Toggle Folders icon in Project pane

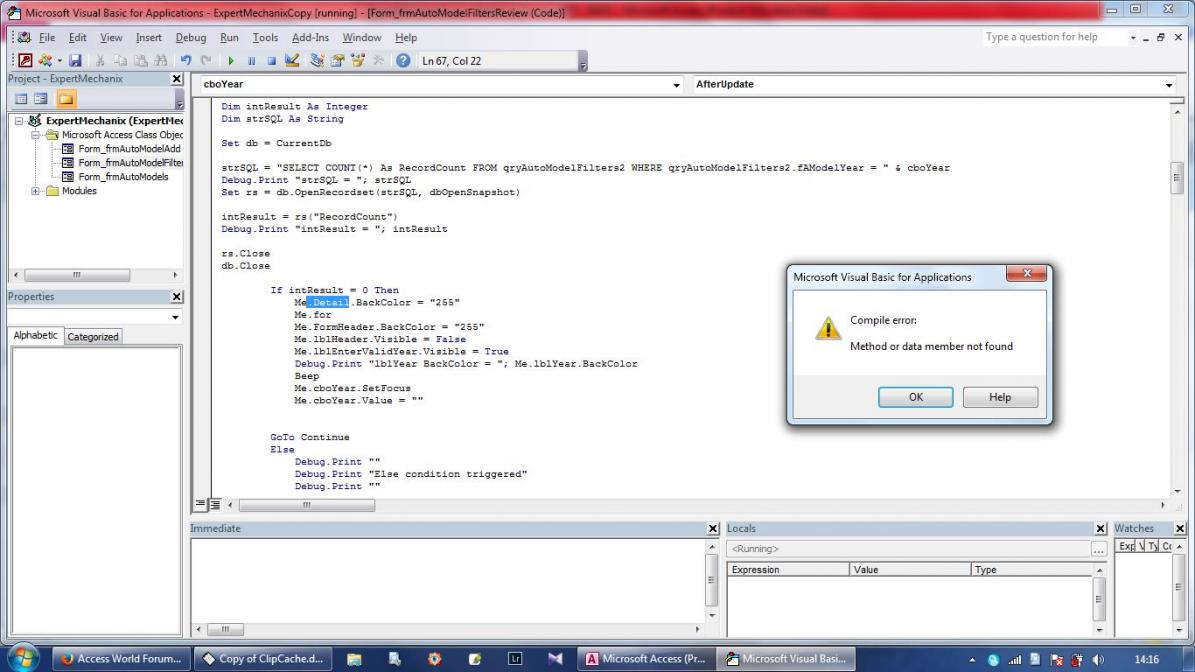point(66,99)
